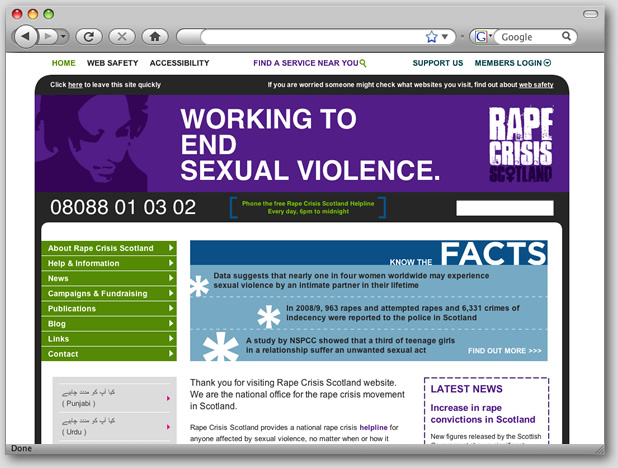Open the history dropdown beside forward button
The image size is (618, 468).
pyautogui.click(x=62, y=36)
